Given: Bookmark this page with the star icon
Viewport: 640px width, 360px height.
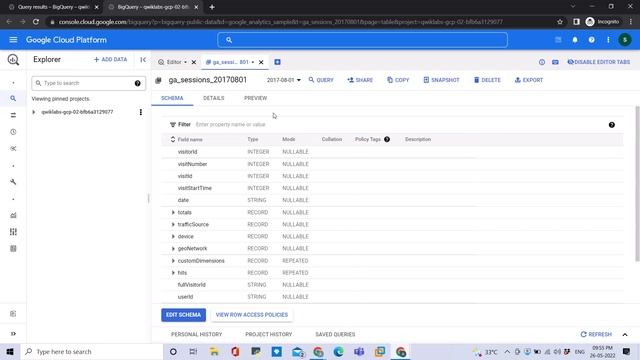Looking at the screenshot, I should coord(560,22).
